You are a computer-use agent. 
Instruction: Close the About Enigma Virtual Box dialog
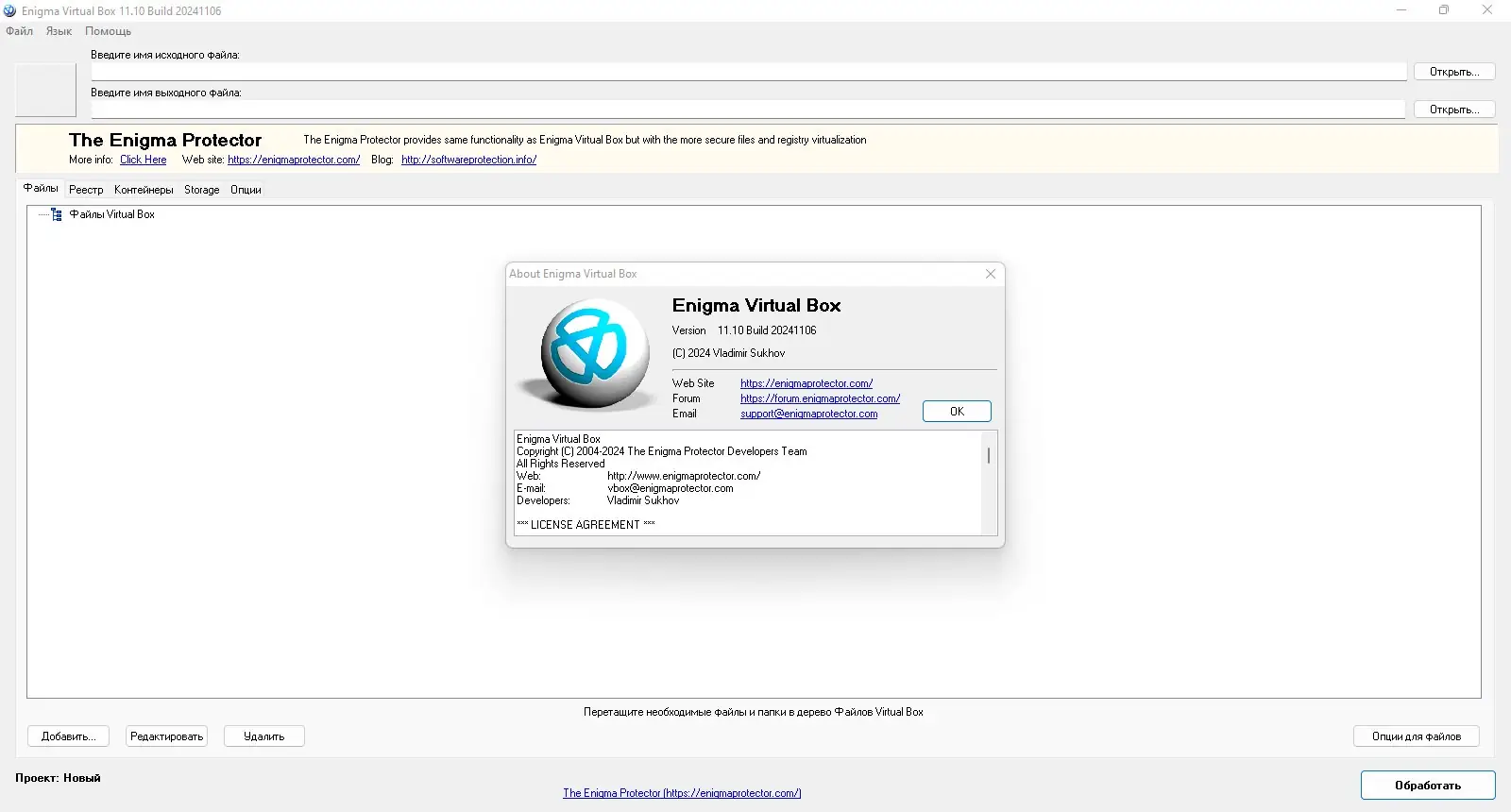pos(991,274)
